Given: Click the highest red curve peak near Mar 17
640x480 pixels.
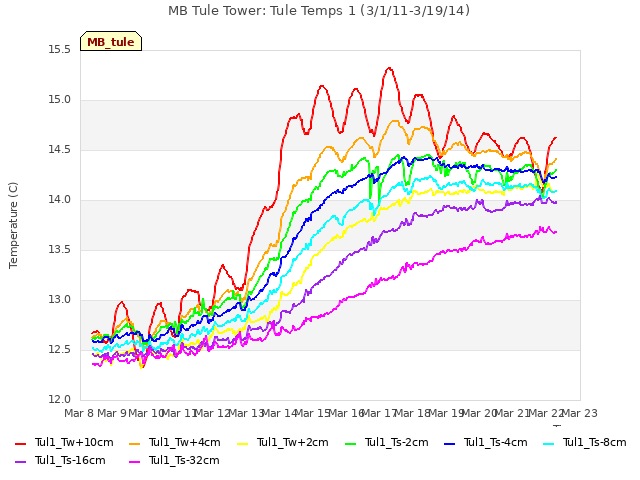Looking at the screenshot, I should pos(389,68).
